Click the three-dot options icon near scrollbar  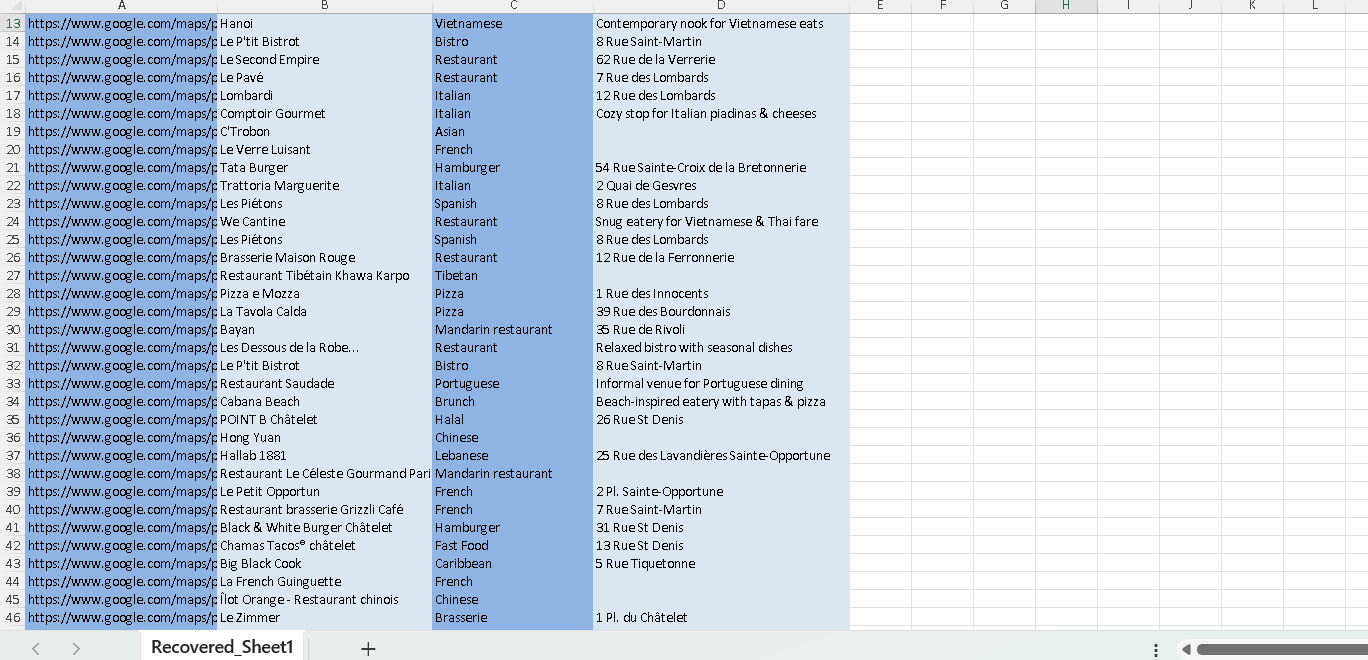(x=1156, y=649)
